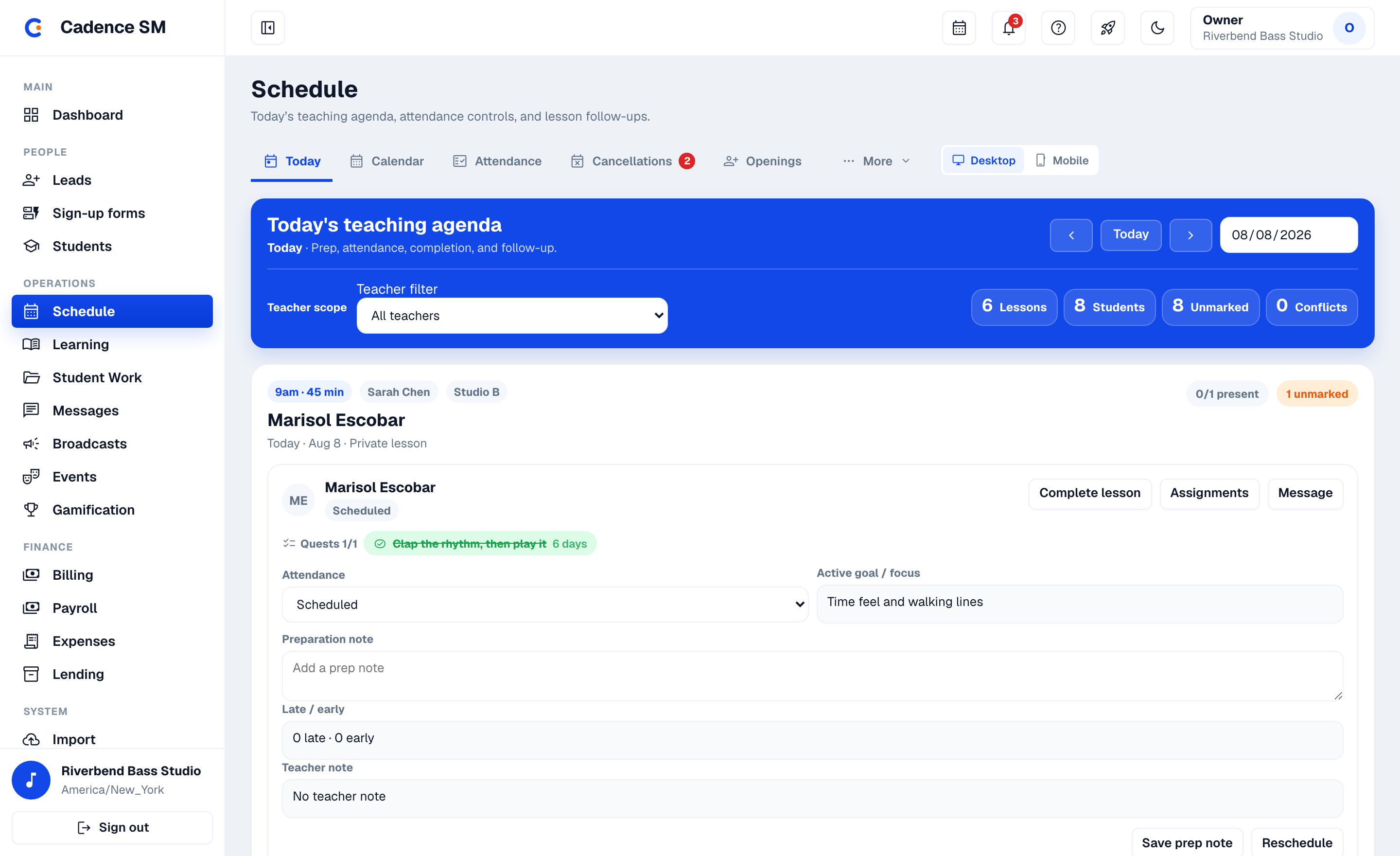This screenshot has height=856, width=1400.
Task: Go to next day arrow
Action: [x=1190, y=235]
